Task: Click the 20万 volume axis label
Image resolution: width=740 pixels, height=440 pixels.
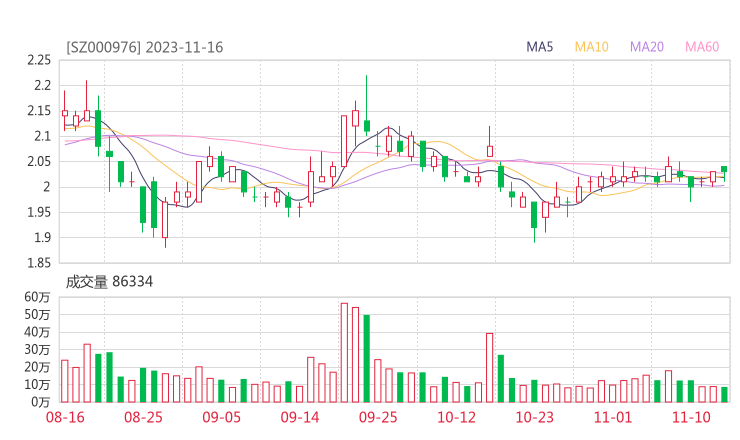Action: point(37,367)
